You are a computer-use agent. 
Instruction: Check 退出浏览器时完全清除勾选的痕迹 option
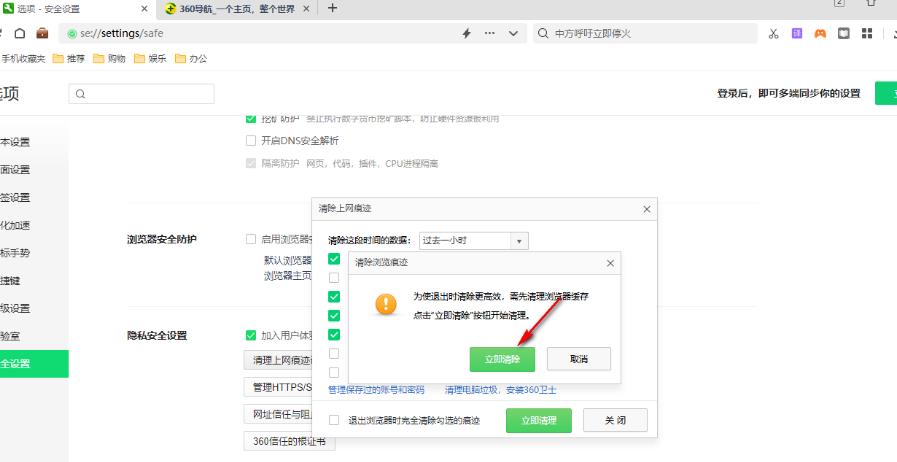click(334, 420)
